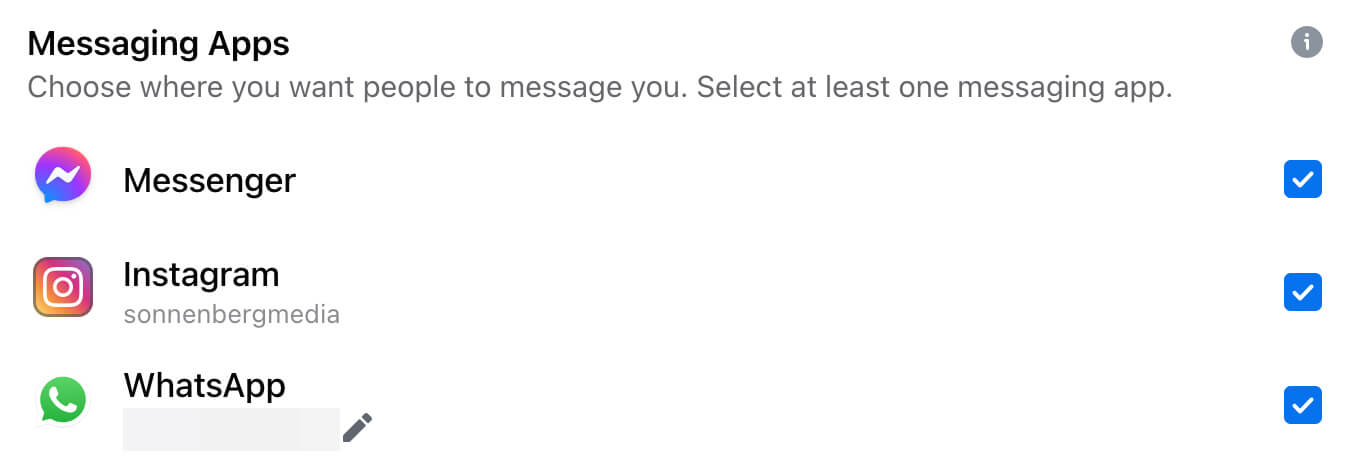Image resolution: width=1347 pixels, height=470 pixels.
Task: Uncheck the Messenger checkbox
Action: tap(1303, 180)
